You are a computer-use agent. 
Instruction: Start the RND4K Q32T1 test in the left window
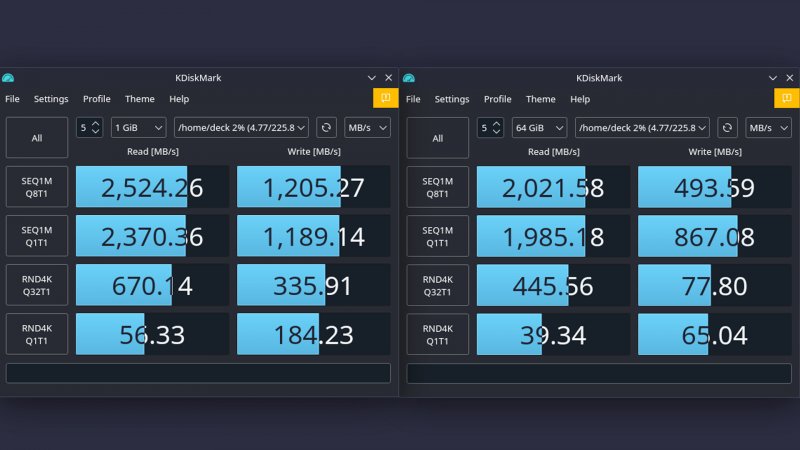[x=37, y=285]
